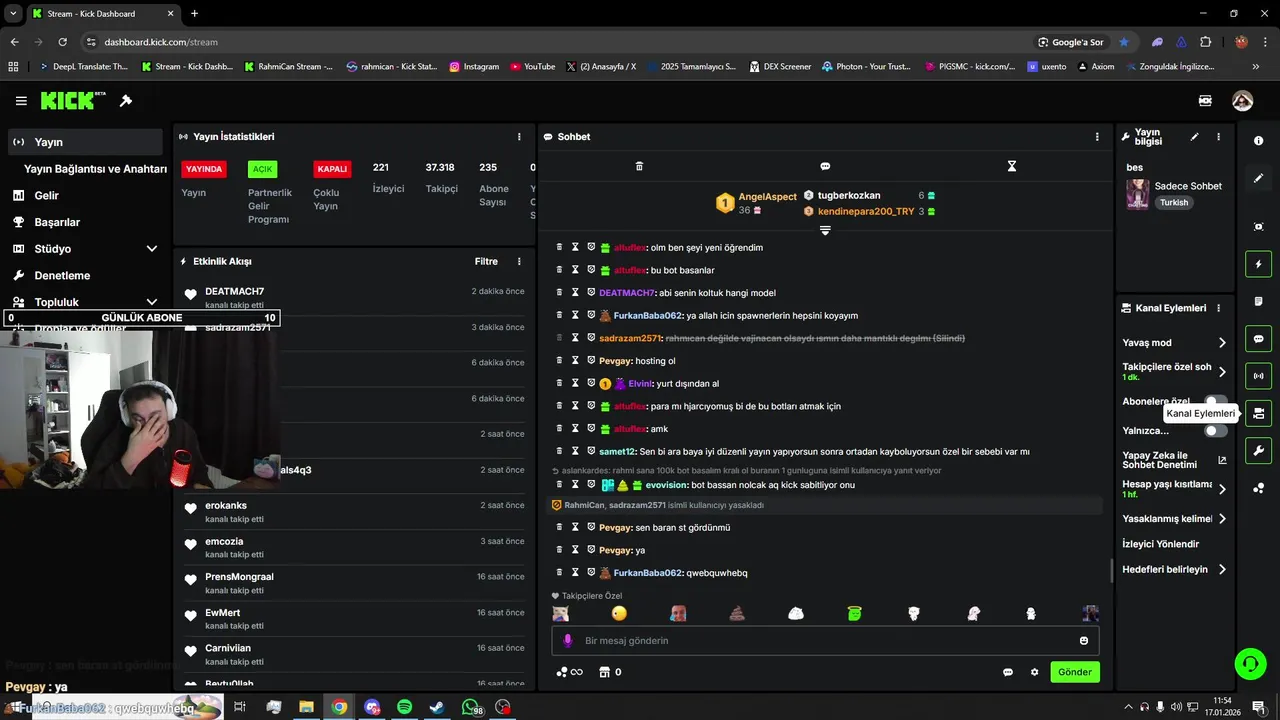Click the lightning bolt icon in right sidebar
Image resolution: width=1280 pixels, height=720 pixels.
(x=1259, y=264)
